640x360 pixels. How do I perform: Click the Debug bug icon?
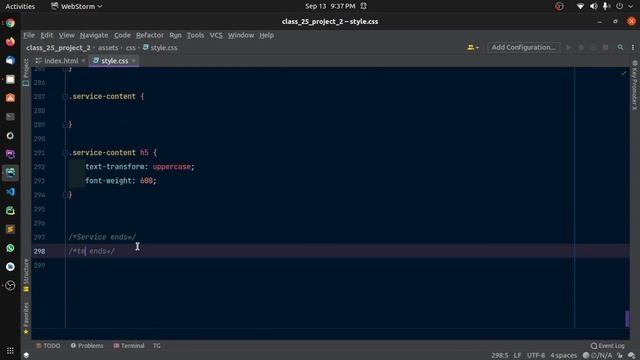click(x=581, y=47)
